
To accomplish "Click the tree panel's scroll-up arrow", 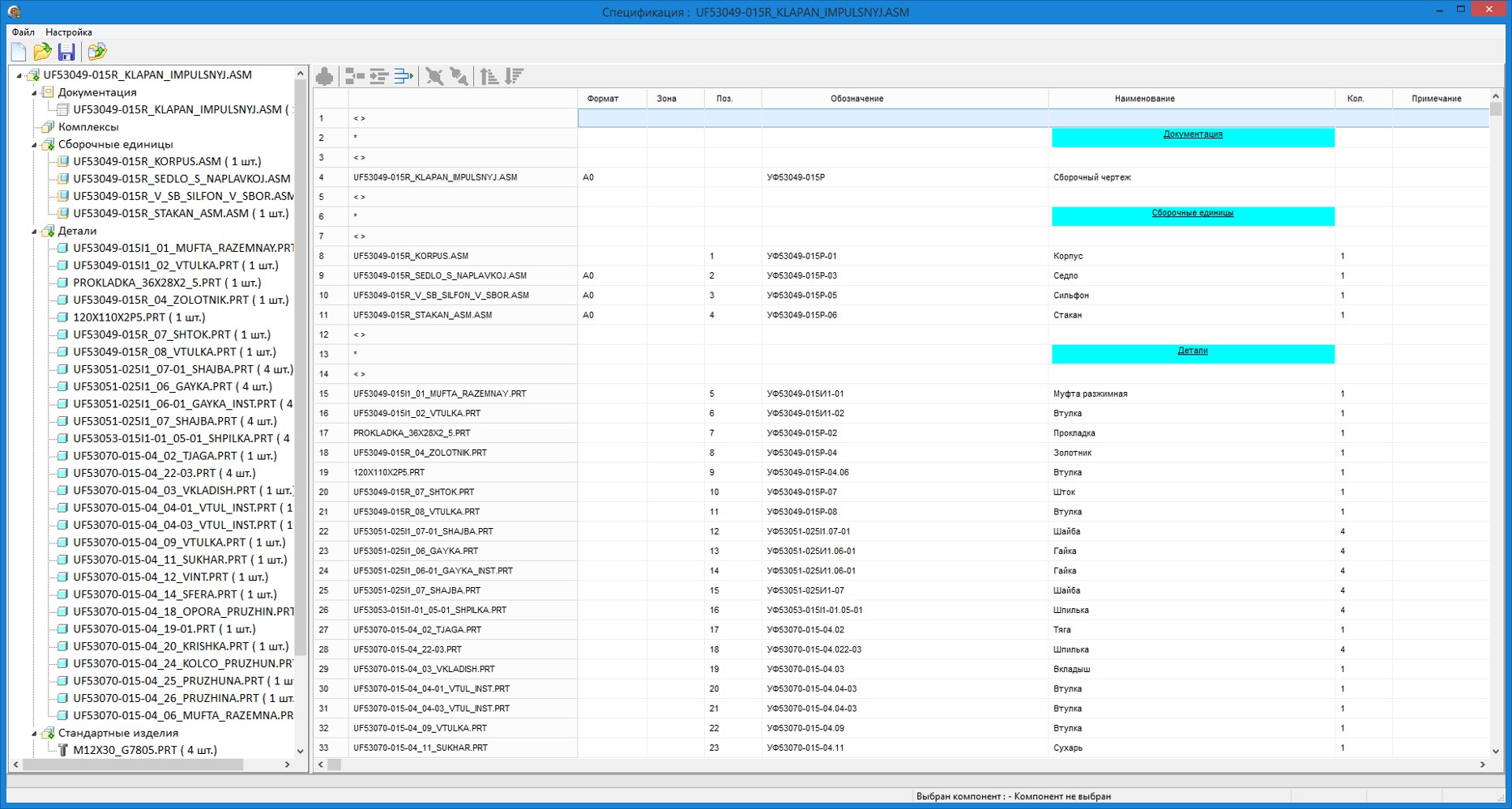I will pyautogui.click(x=300, y=74).
